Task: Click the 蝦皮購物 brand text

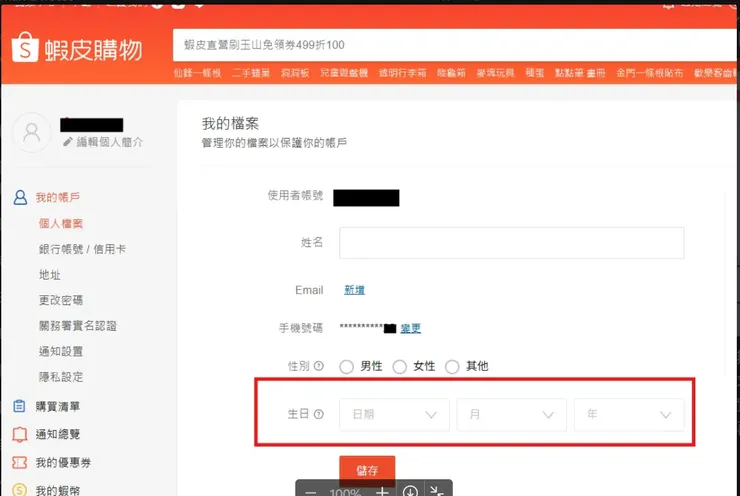Action: click(93, 50)
